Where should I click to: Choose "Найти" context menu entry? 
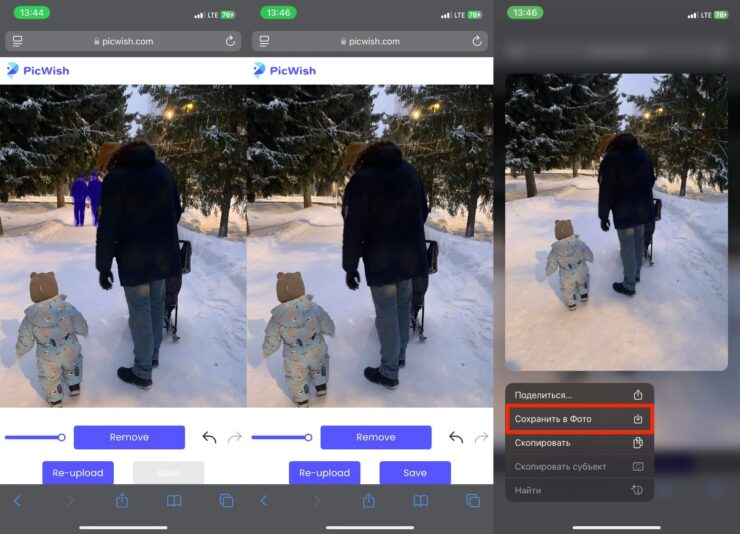(579, 490)
